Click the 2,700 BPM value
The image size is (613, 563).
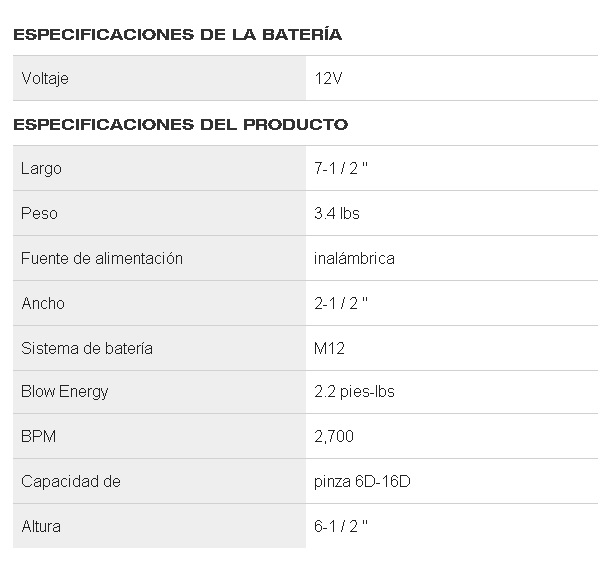334,436
